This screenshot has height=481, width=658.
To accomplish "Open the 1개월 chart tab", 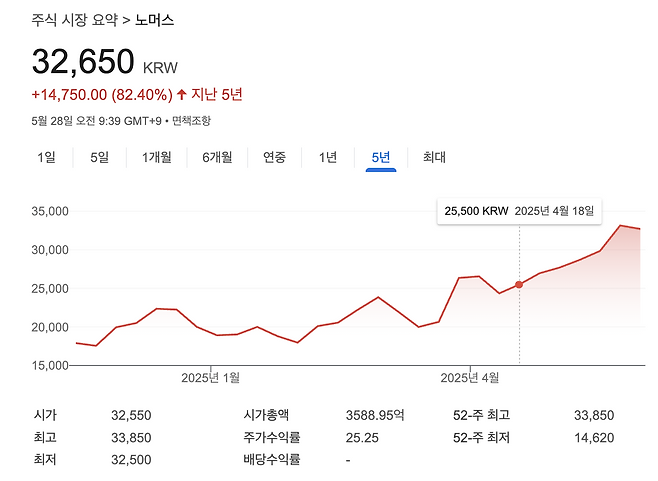I will click(157, 157).
